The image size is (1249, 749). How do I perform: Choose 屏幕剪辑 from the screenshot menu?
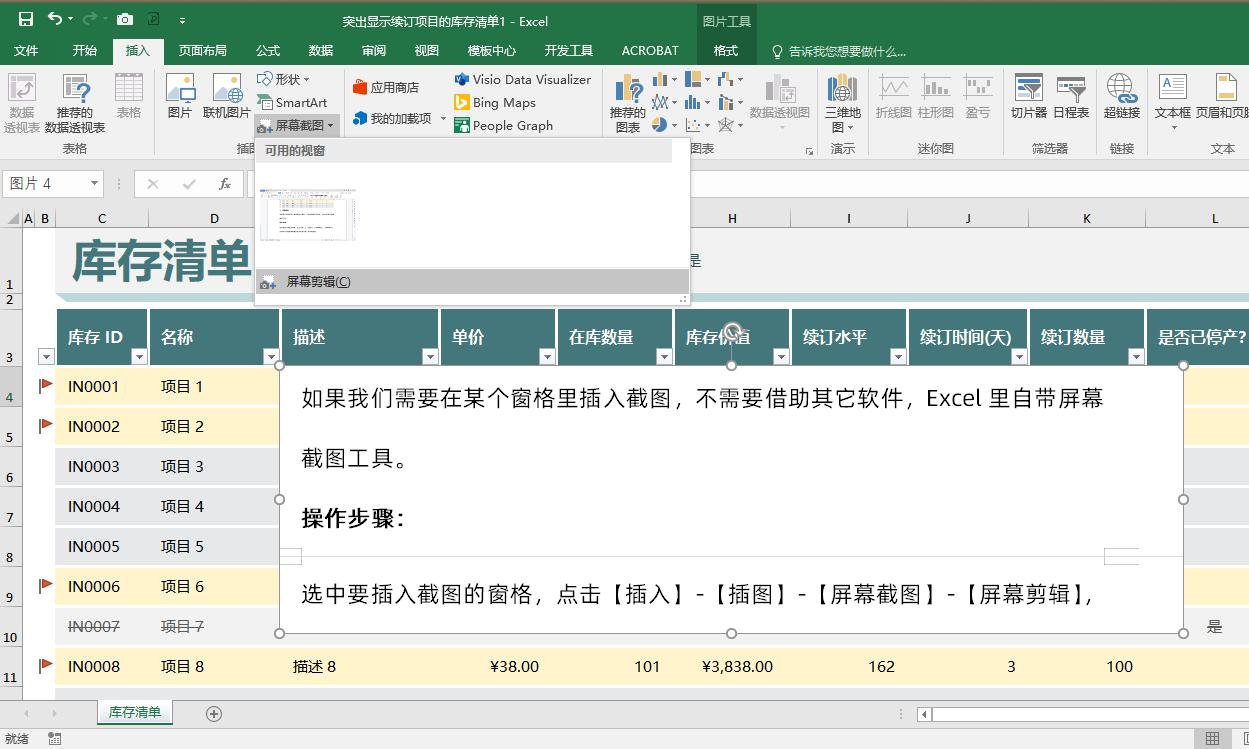click(x=316, y=281)
